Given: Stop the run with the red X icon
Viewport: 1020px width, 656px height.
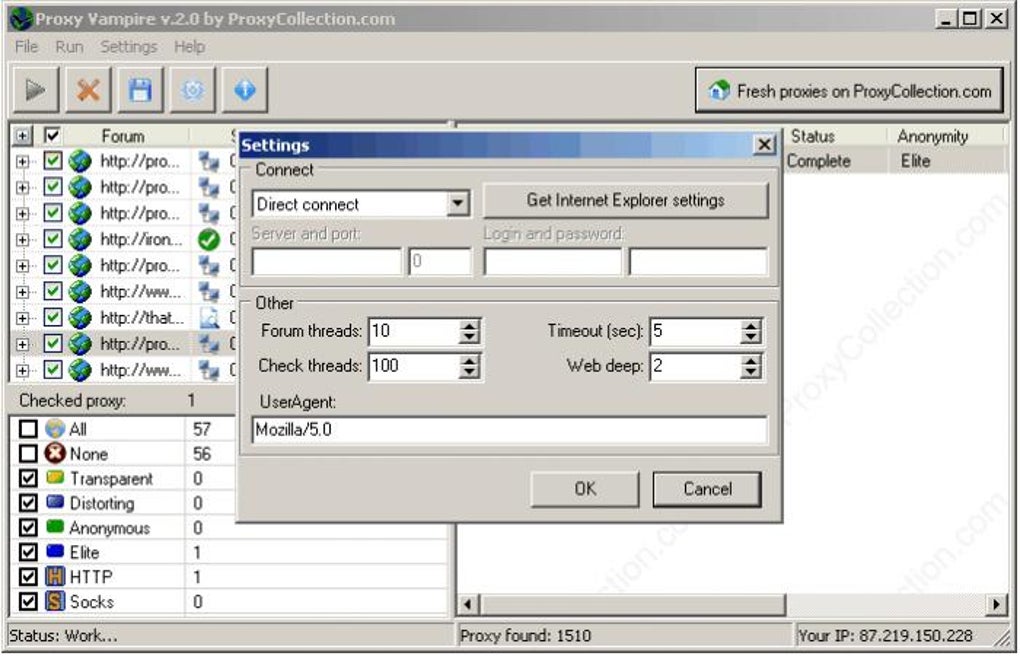Looking at the screenshot, I should 88,90.
